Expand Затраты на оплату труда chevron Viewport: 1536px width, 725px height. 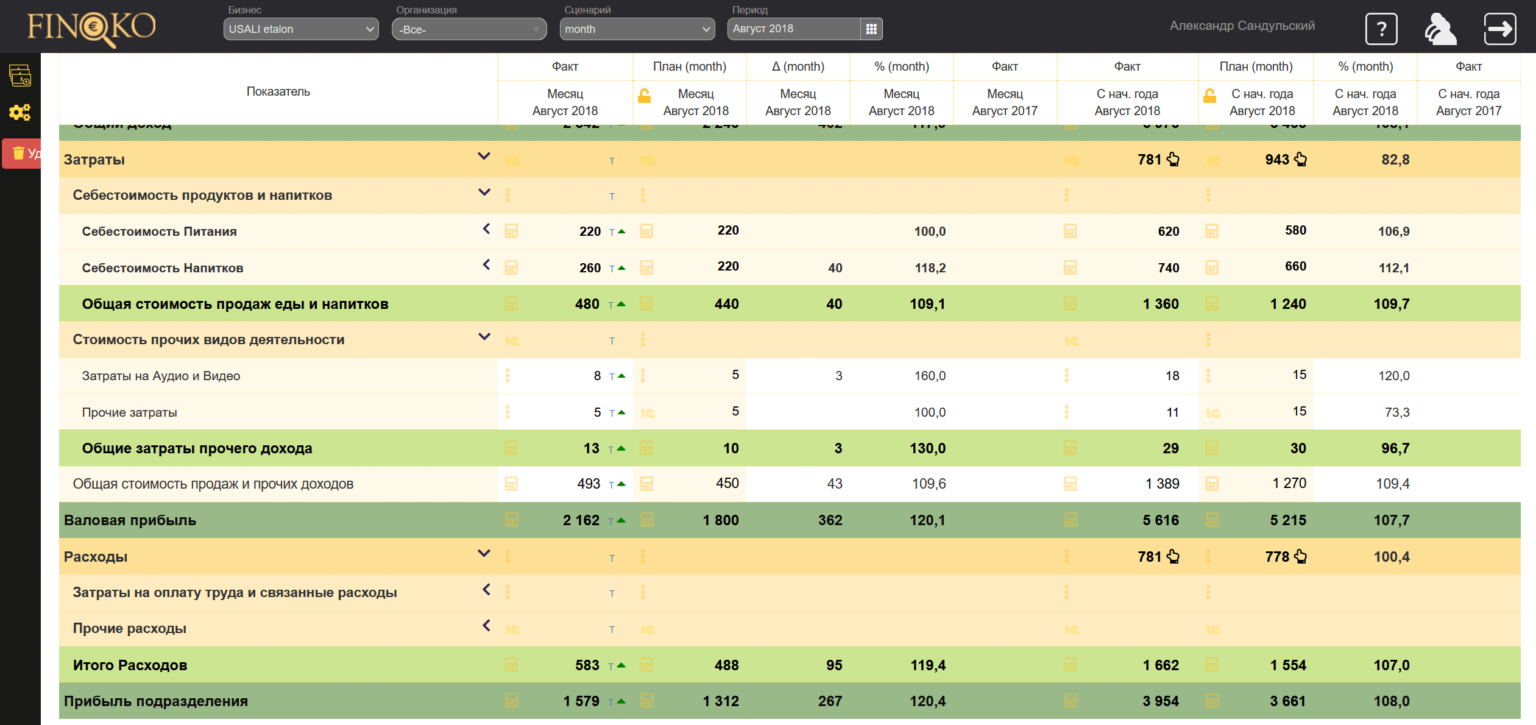point(486,590)
